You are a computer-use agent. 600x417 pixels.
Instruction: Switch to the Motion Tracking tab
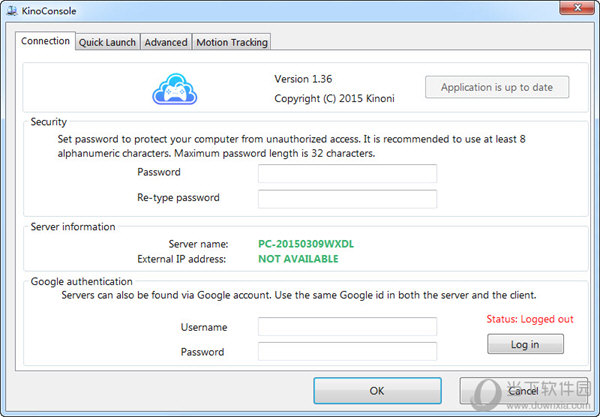[x=232, y=42]
